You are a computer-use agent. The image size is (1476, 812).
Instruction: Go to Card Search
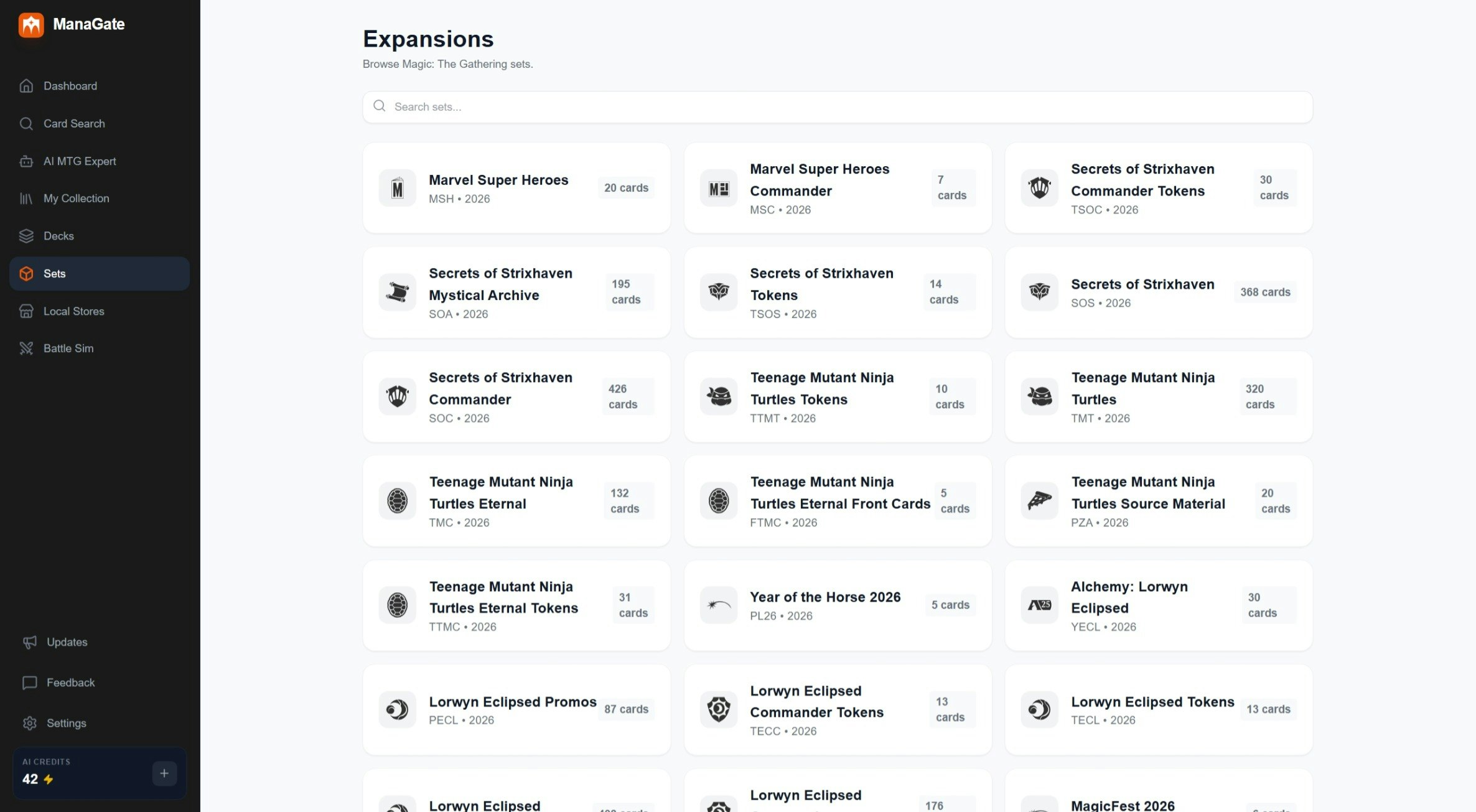73,124
